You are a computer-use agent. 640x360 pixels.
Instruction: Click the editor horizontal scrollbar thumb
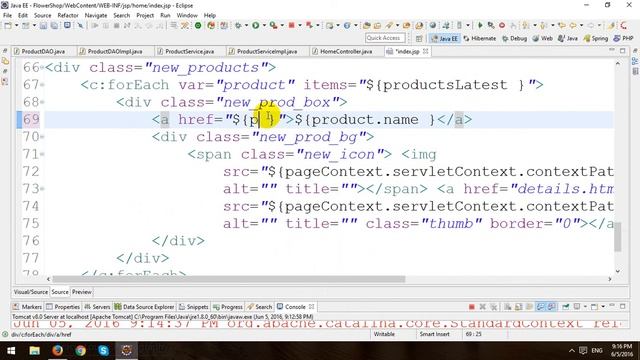point(229,279)
